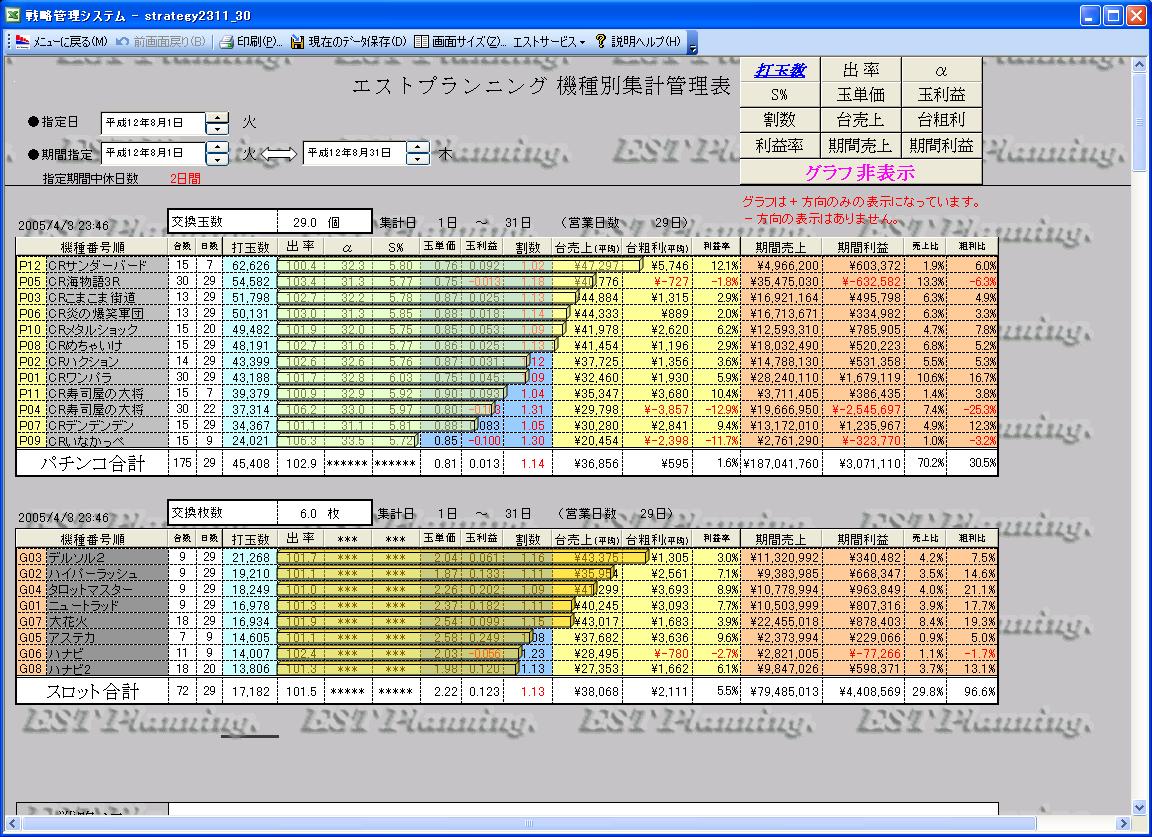1152x837 pixels.
Task: Select the S% graph button
Action: [780, 95]
